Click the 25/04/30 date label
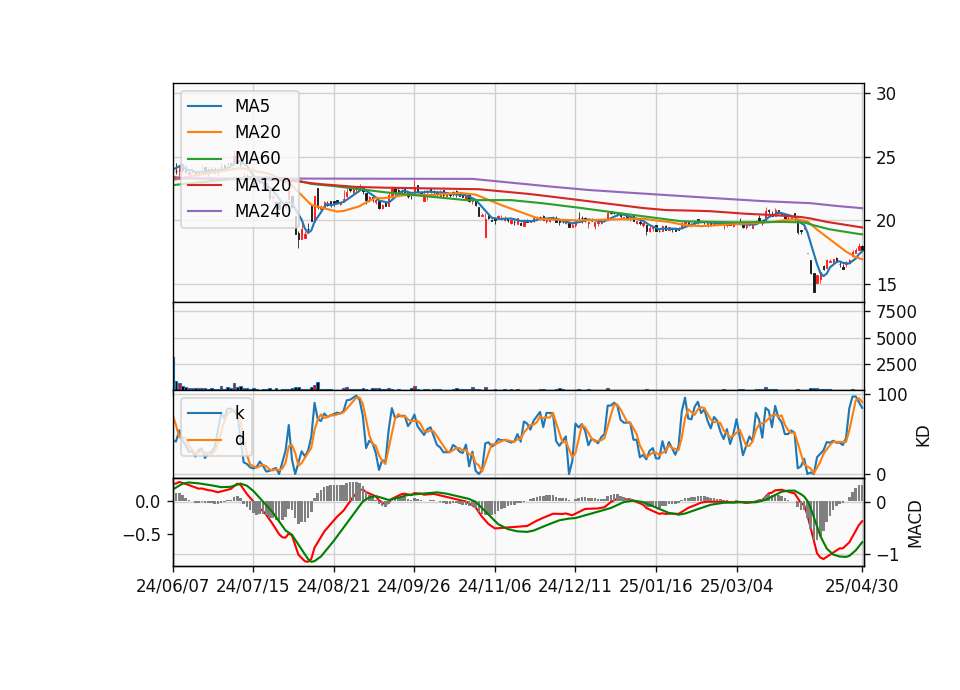Image resolution: width=960 pixels, height=690 pixels. (x=862, y=586)
